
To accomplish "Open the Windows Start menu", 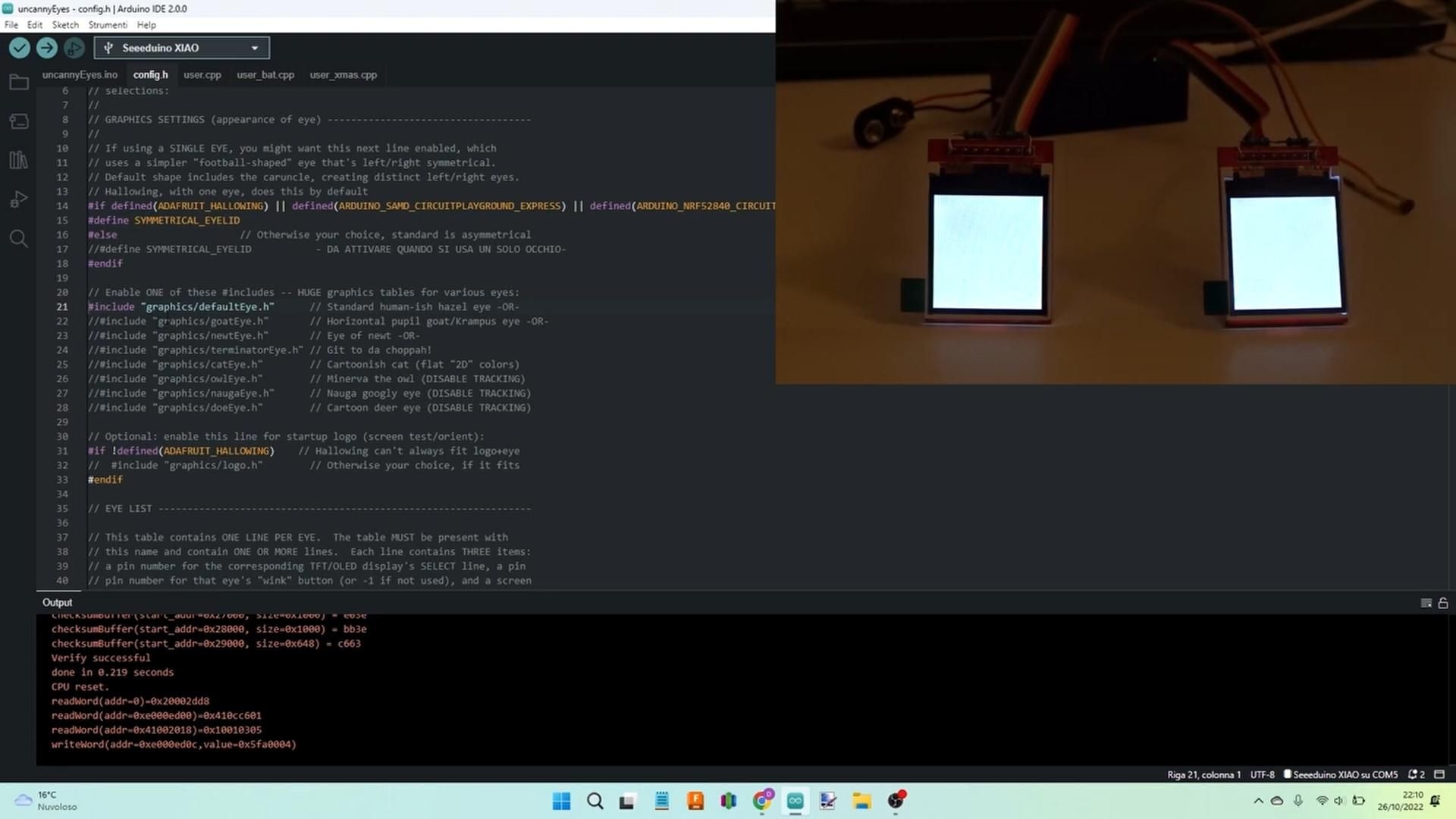I will [x=561, y=801].
